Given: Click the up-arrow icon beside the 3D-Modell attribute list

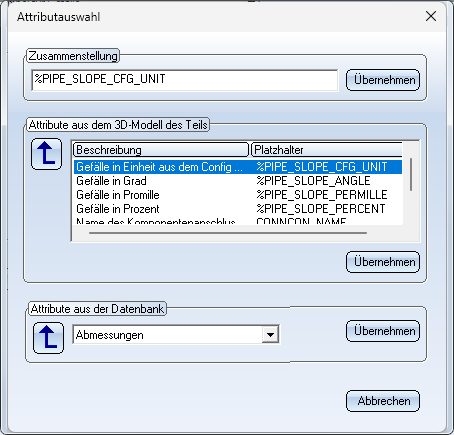Looking at the screenshot, I should (x=46, y=154).
